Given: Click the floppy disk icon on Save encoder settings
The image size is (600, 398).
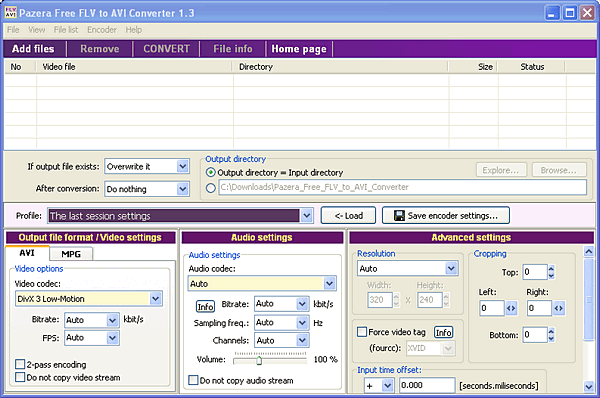Looking at the screenshot, I should coord(399,216).
